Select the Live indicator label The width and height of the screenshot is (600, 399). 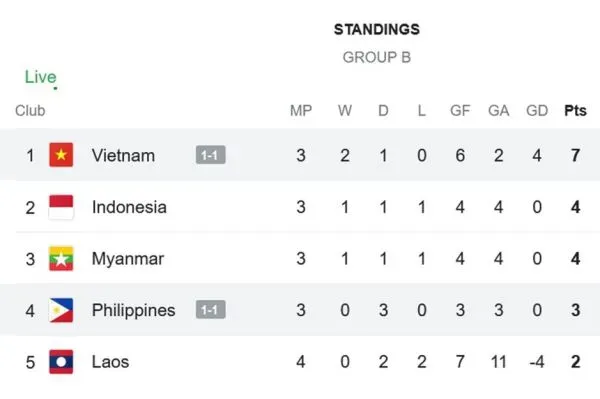(41, 77)
